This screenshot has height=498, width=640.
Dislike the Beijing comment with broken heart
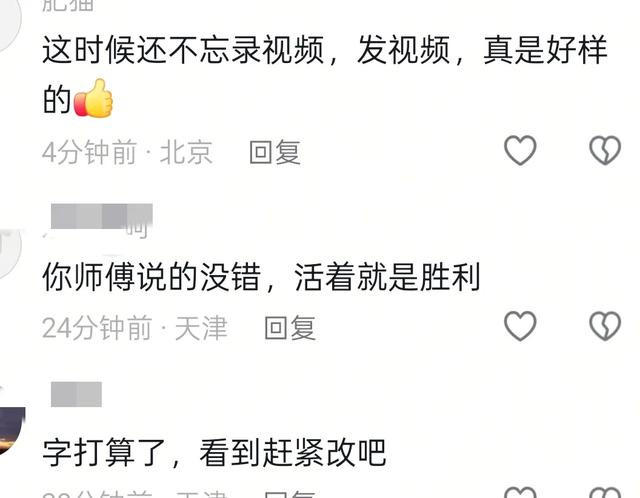605,150
